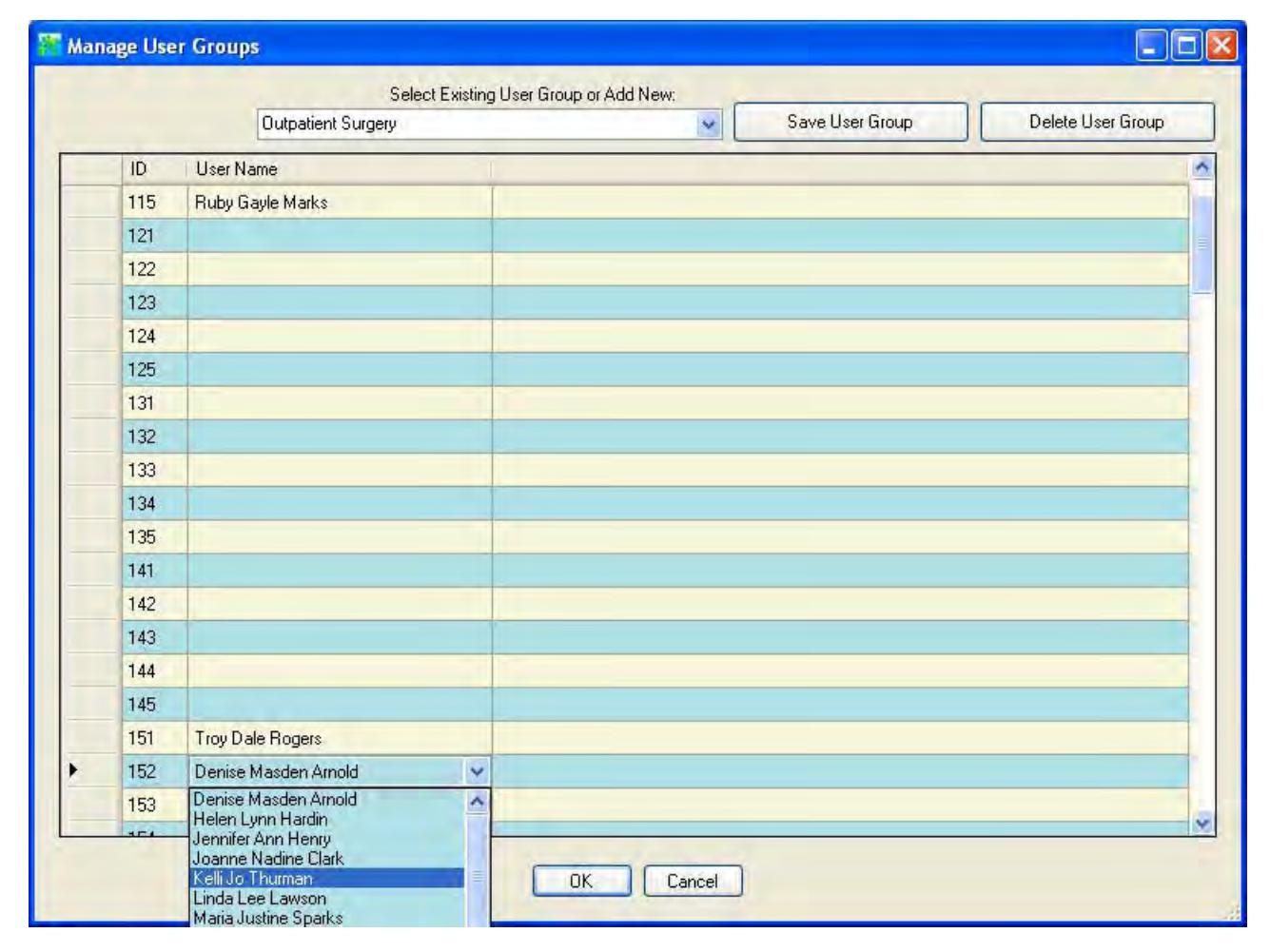Select Maria Justine Sparks from the list
Image resolution: width=1270 pixels, height=952 pixels.
[327, 919]
